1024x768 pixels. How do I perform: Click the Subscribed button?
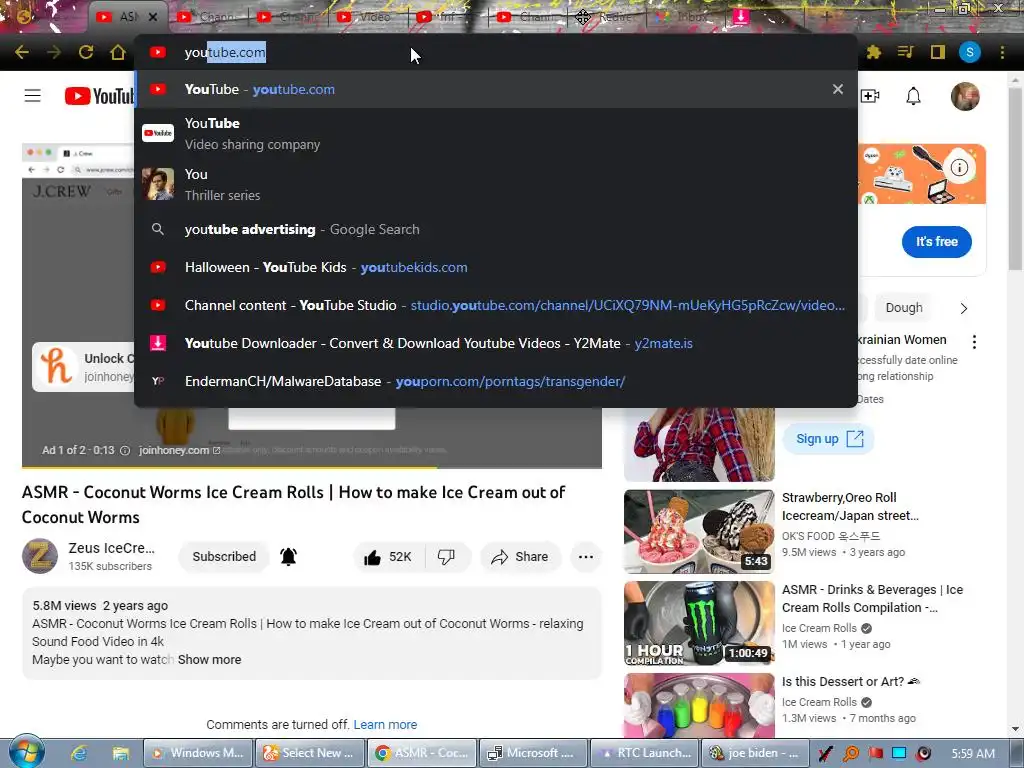(x=224, y=556)
